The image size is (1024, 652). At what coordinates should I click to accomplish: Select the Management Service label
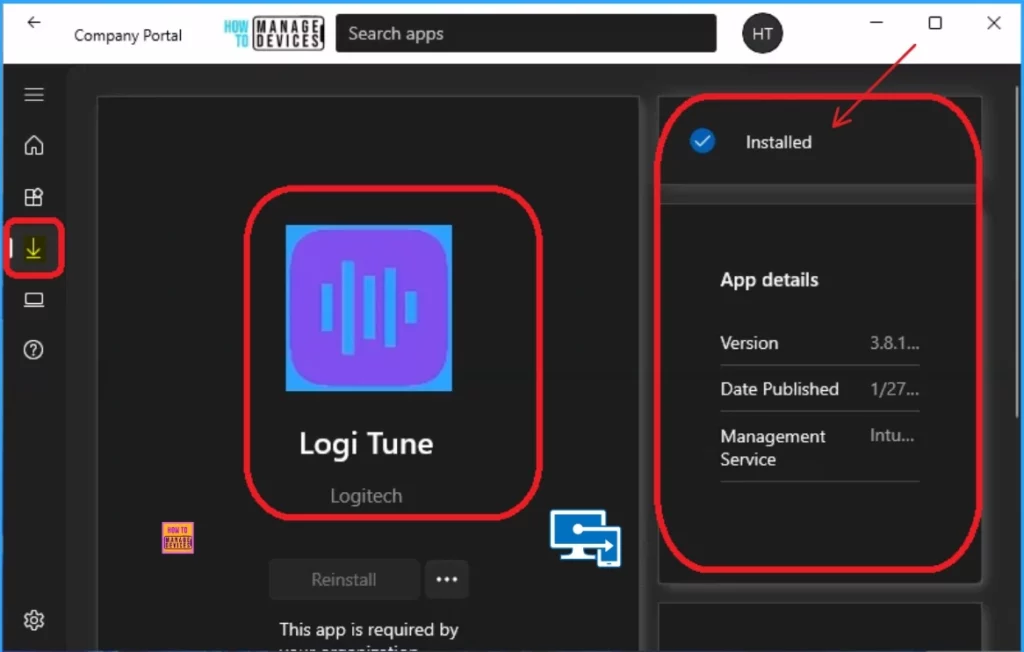click(x=773, y=448)
